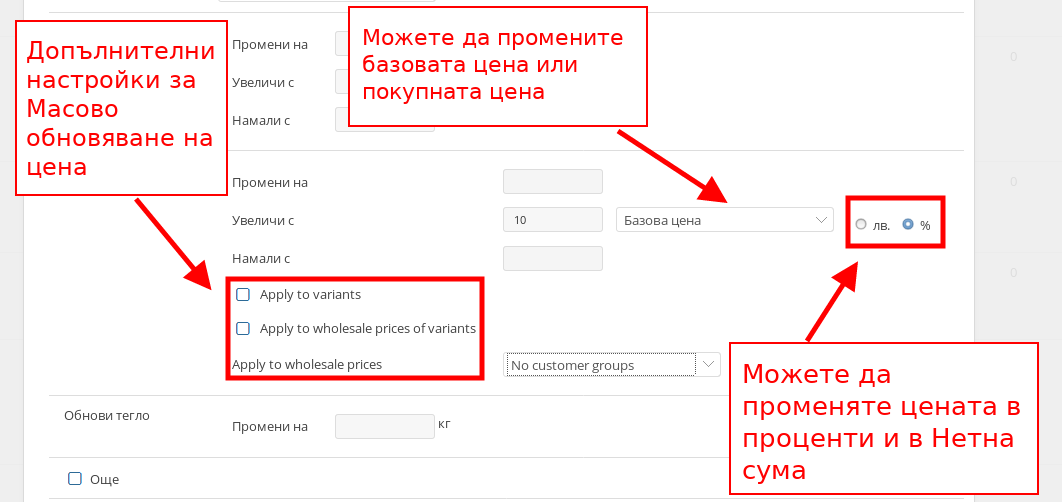Click the Apply to wholesale prices label
Screen dimensions: 1062x502
(x=307, y=365)
